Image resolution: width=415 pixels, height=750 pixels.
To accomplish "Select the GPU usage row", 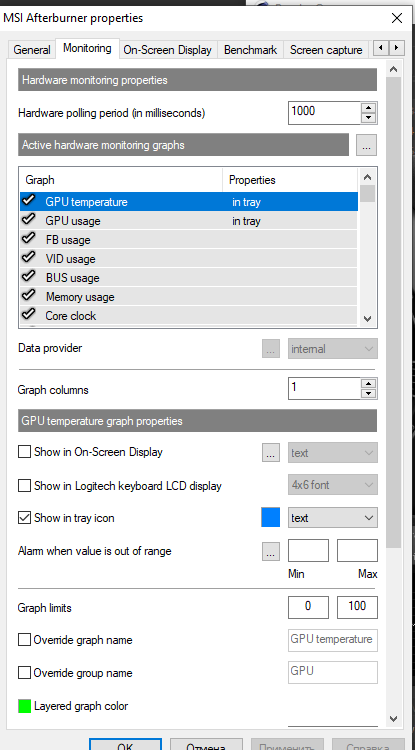I will (x=189, y=221).
